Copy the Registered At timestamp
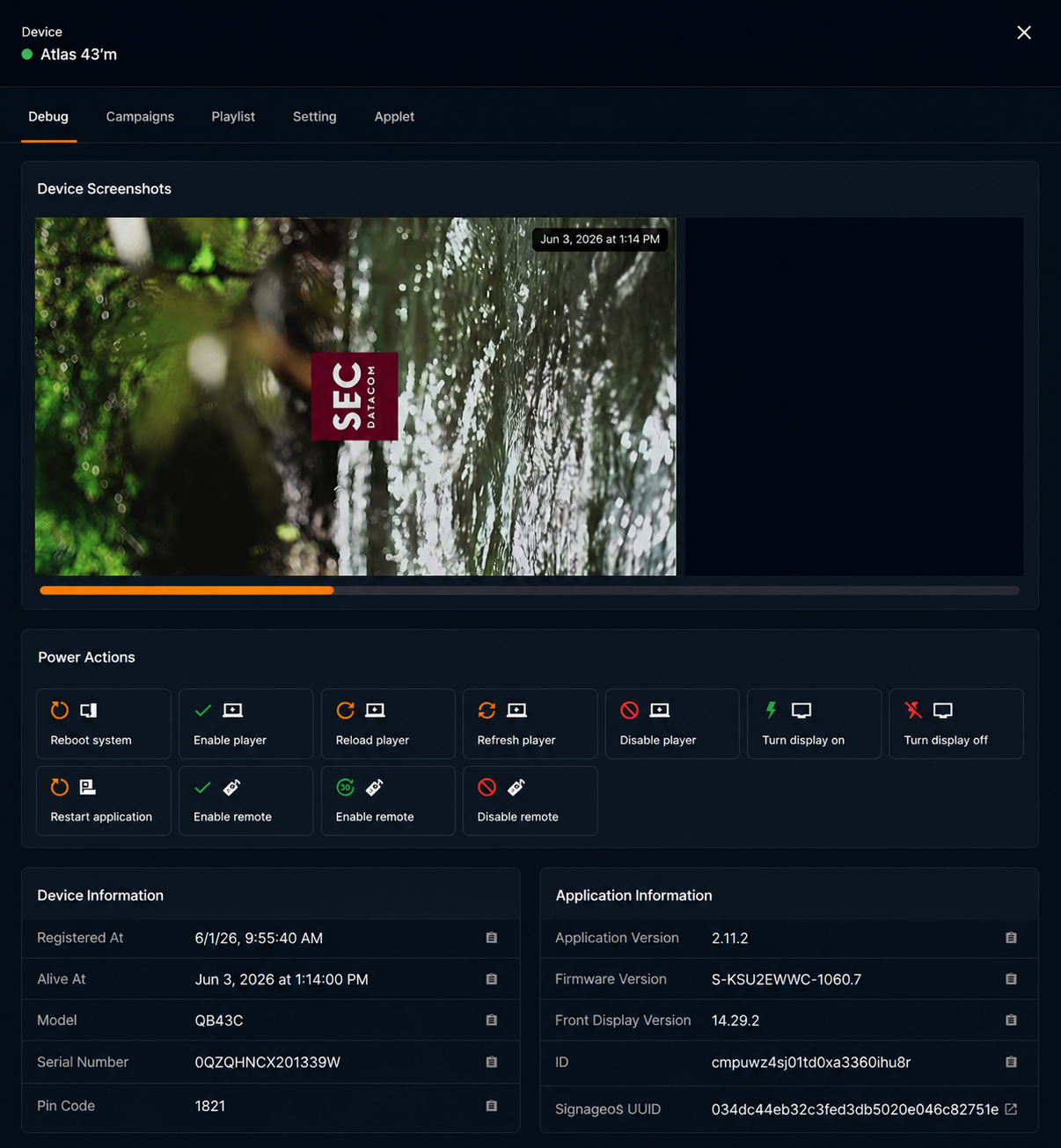 492,938
